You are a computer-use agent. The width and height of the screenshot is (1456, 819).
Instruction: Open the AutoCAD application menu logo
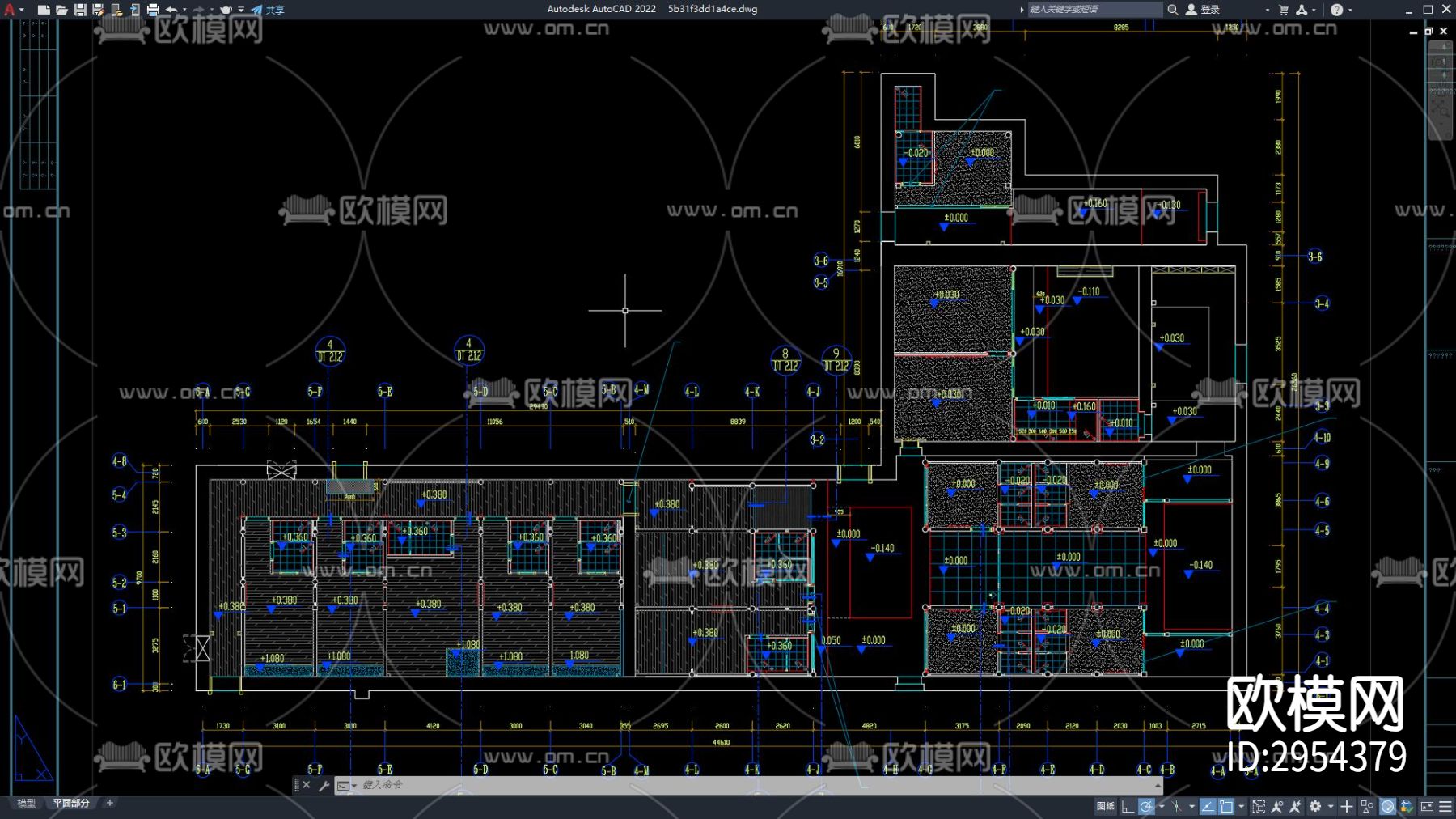point(10,10)
